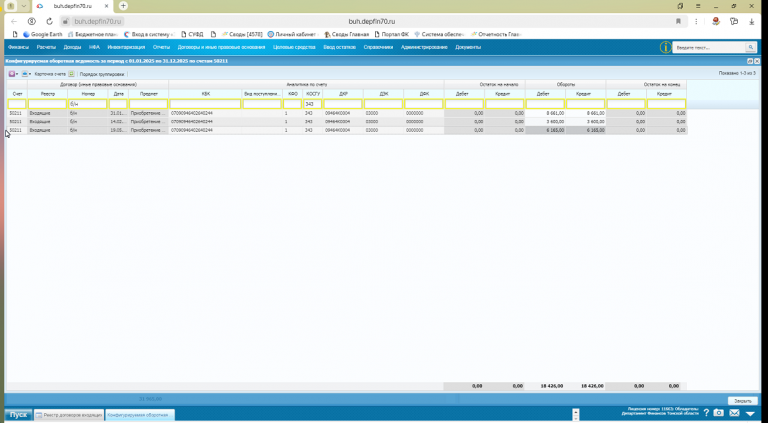Open Договоры и иные правовые основания menu
This screenshot has height=423, width=768.
[x=221, y=47]
